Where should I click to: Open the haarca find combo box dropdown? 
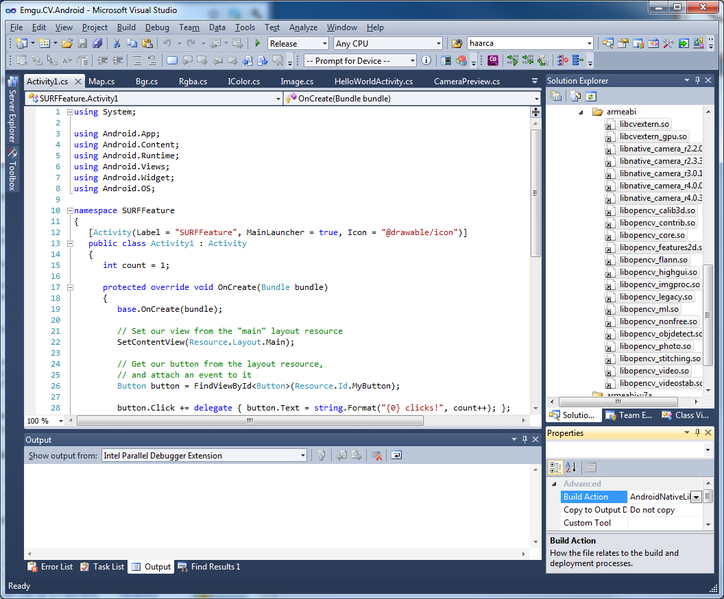click(589, 43)
